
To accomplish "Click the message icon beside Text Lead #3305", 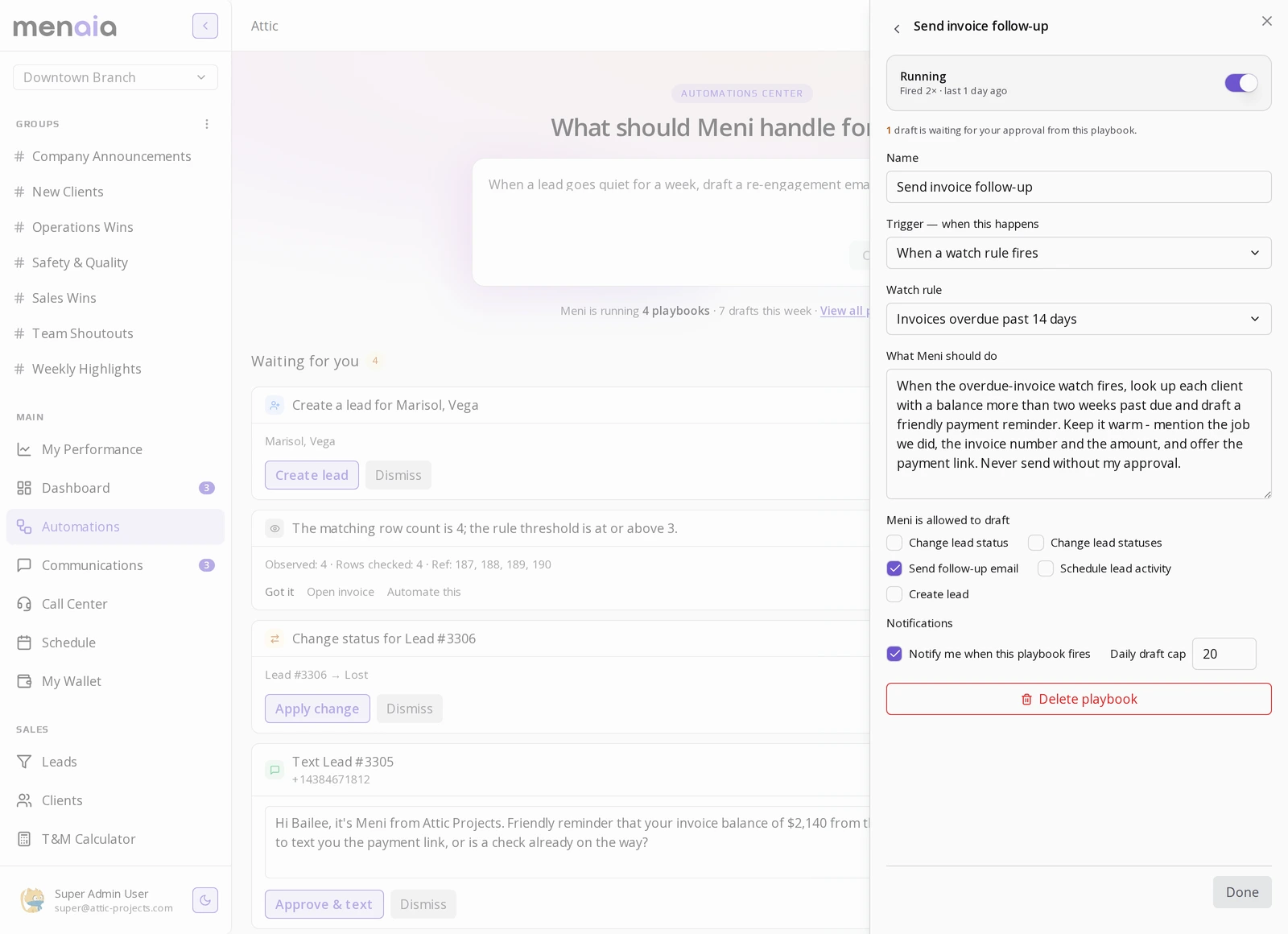I will [275, 771].
